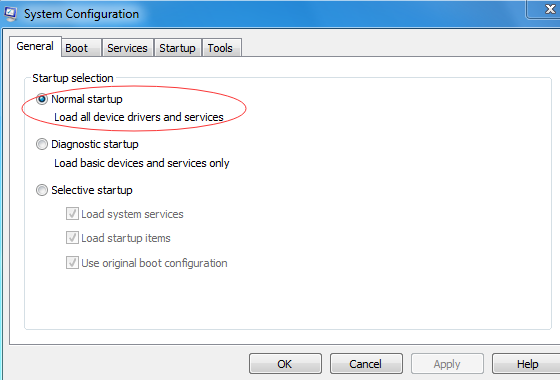Click the Normal startup label text

[87, 99]
